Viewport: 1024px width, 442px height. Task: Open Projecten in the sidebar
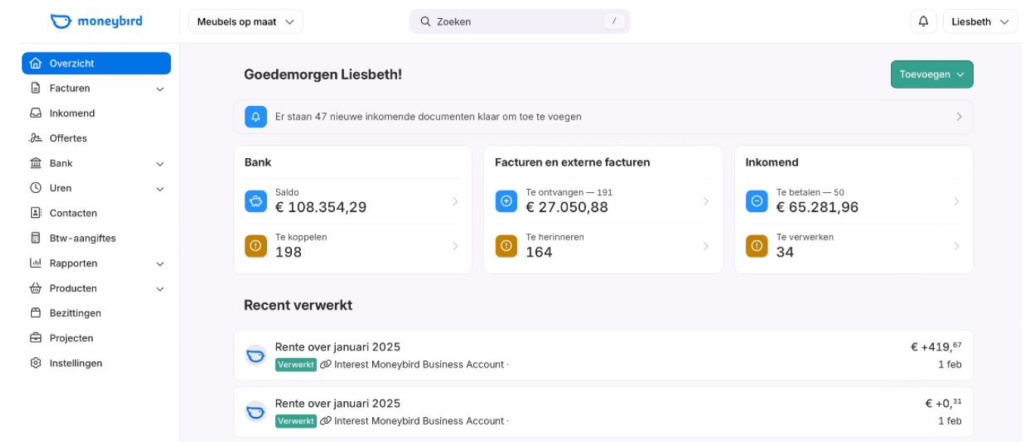[96, 338]
